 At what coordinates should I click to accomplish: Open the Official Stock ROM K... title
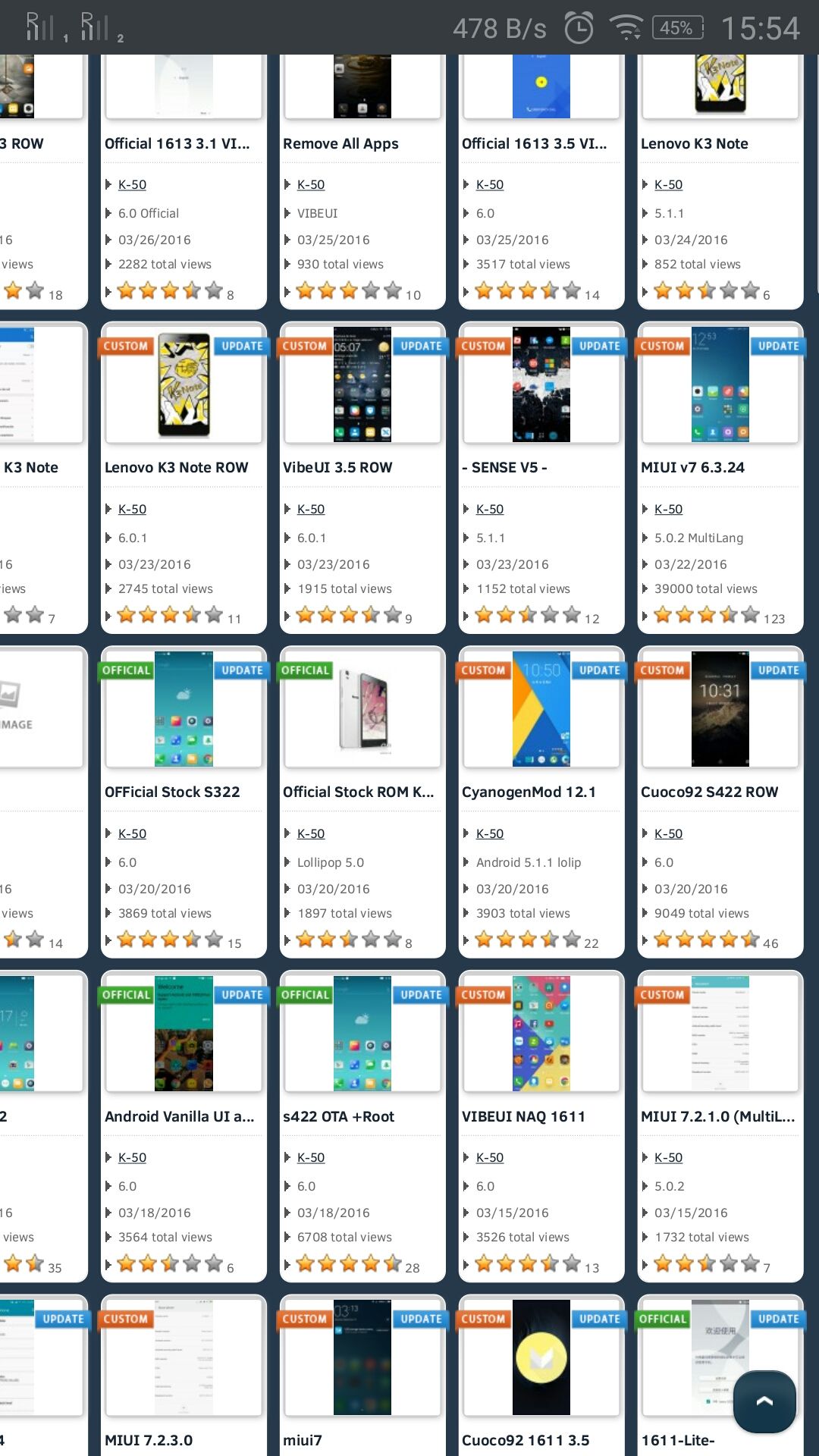358,792
